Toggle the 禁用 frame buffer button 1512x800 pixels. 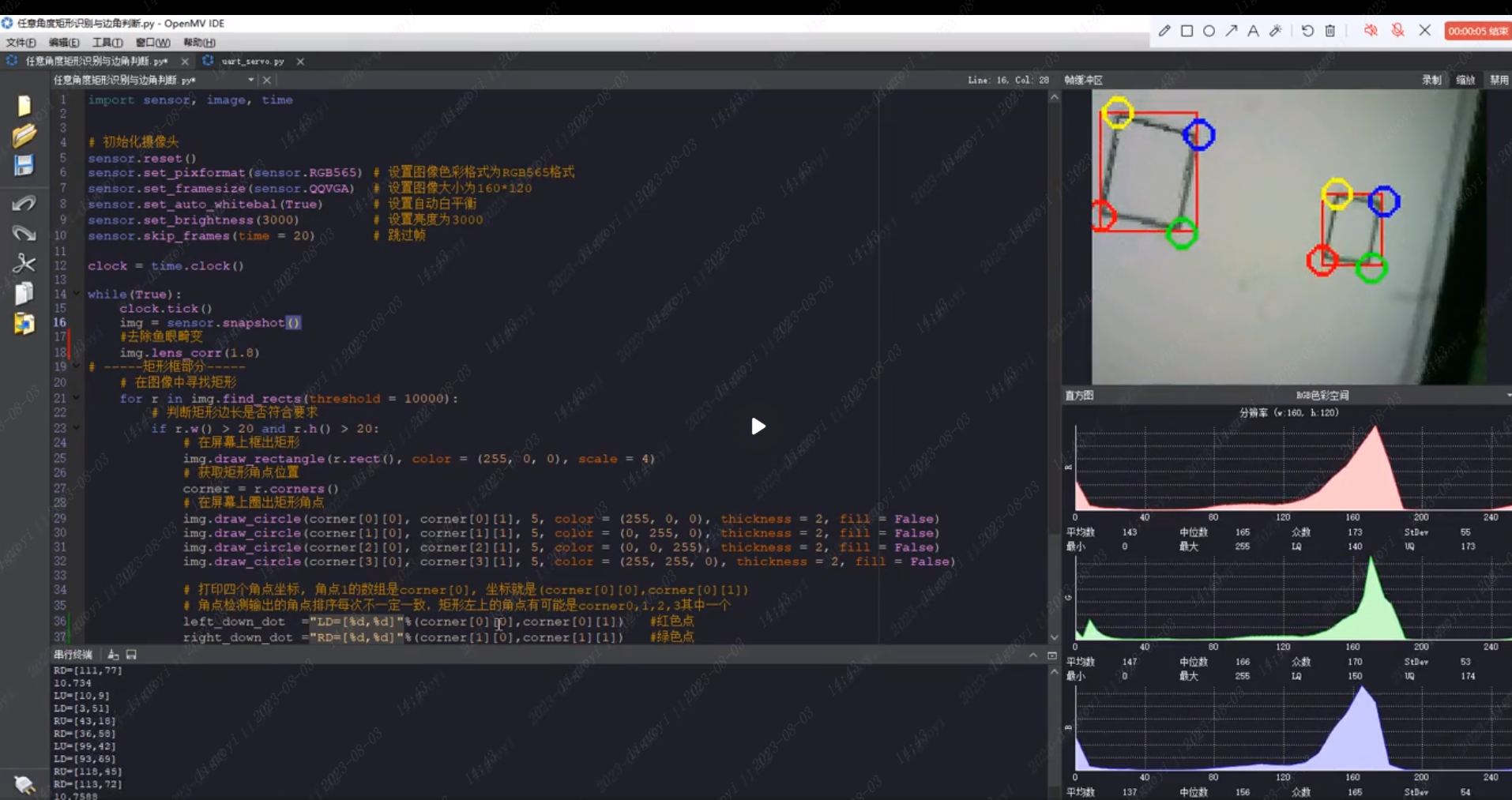(1499, 80)
